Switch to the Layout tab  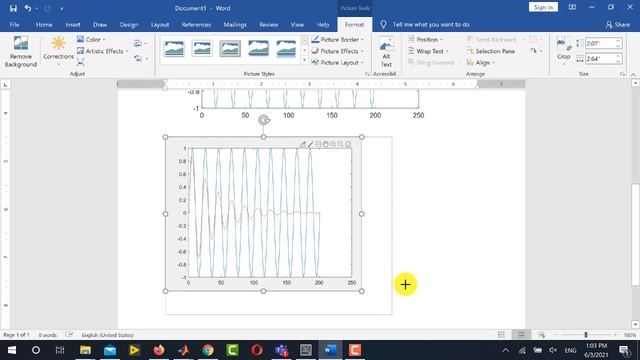(x=160, y=24)
